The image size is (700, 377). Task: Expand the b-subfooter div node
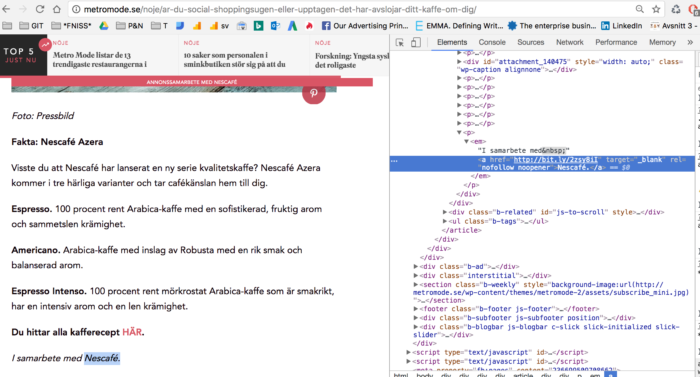point(416,318)
